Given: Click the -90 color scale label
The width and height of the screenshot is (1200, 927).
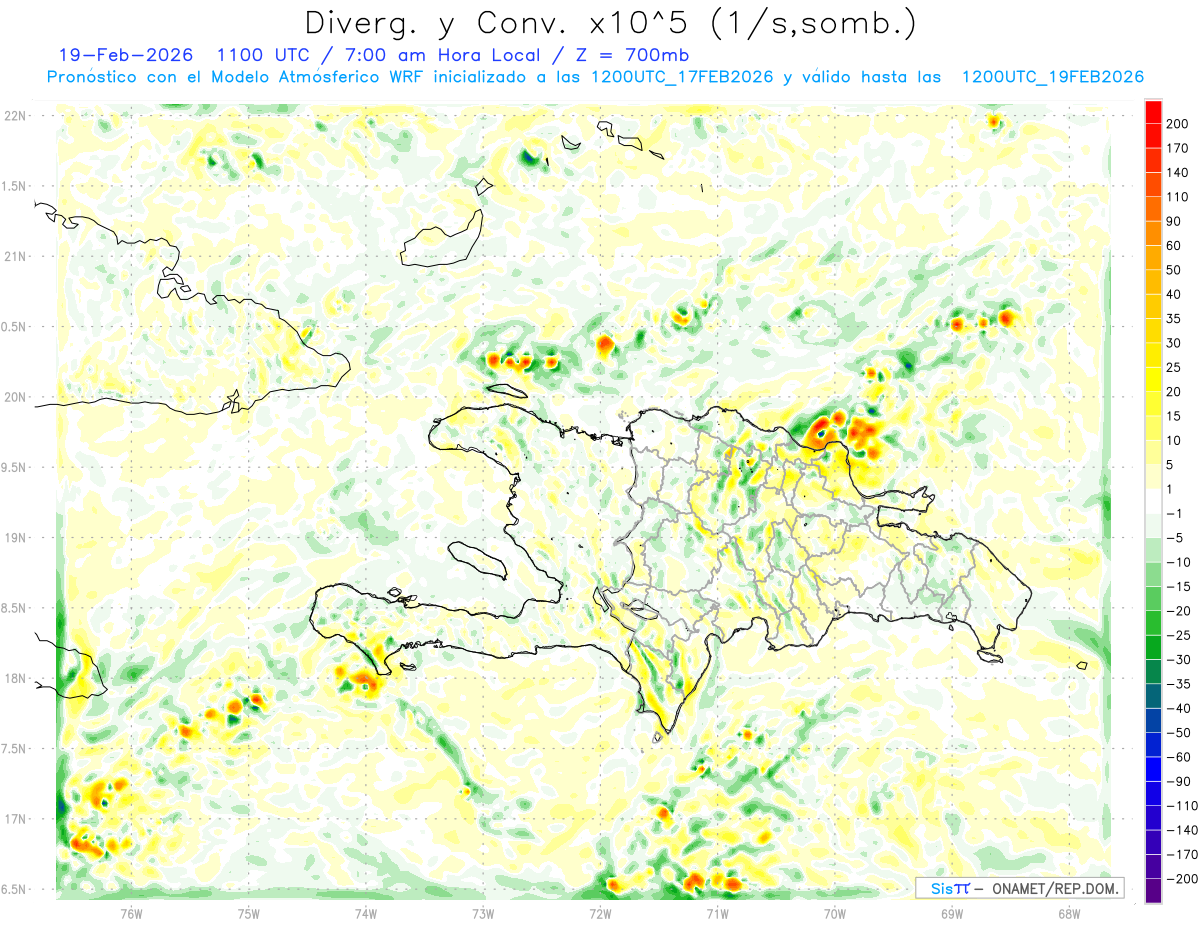Looking at the screenshot, I should (1178, 781).
